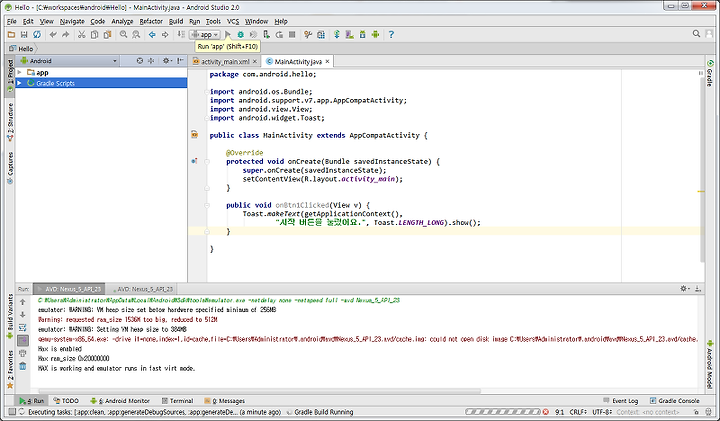
Task: Click the Stop square toolbar icon
Action: (x=292, y=34)
